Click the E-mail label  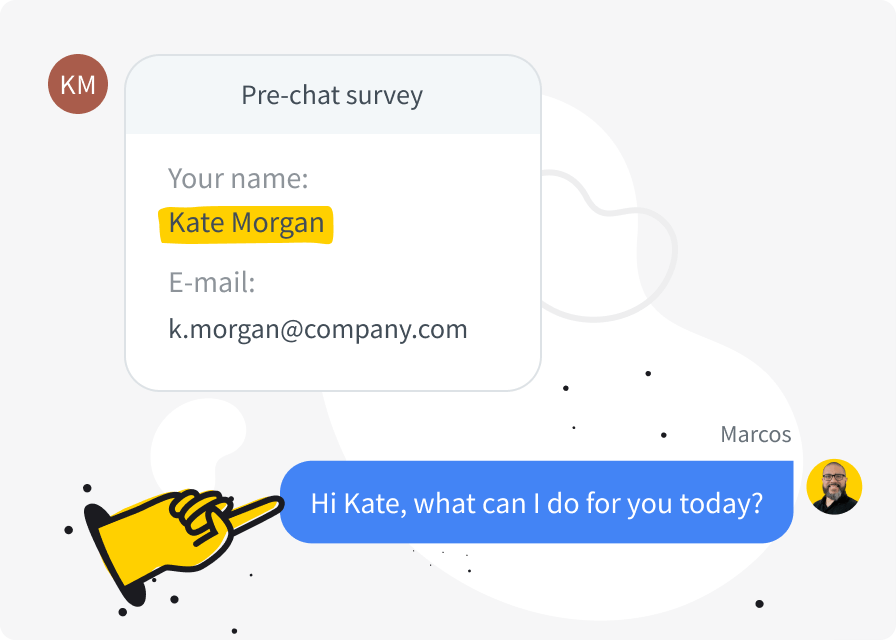211,282
